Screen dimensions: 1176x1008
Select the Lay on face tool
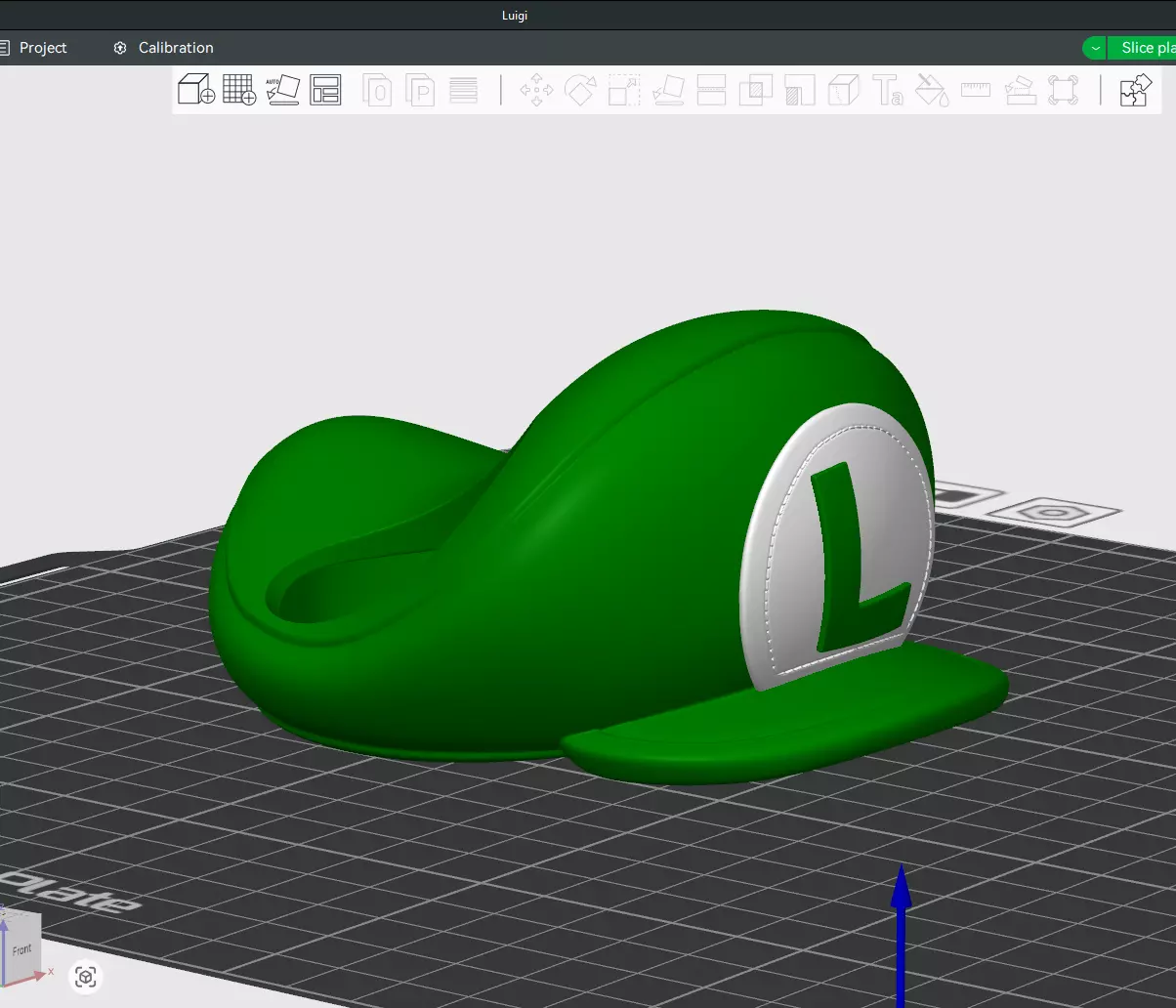[668, 90]
